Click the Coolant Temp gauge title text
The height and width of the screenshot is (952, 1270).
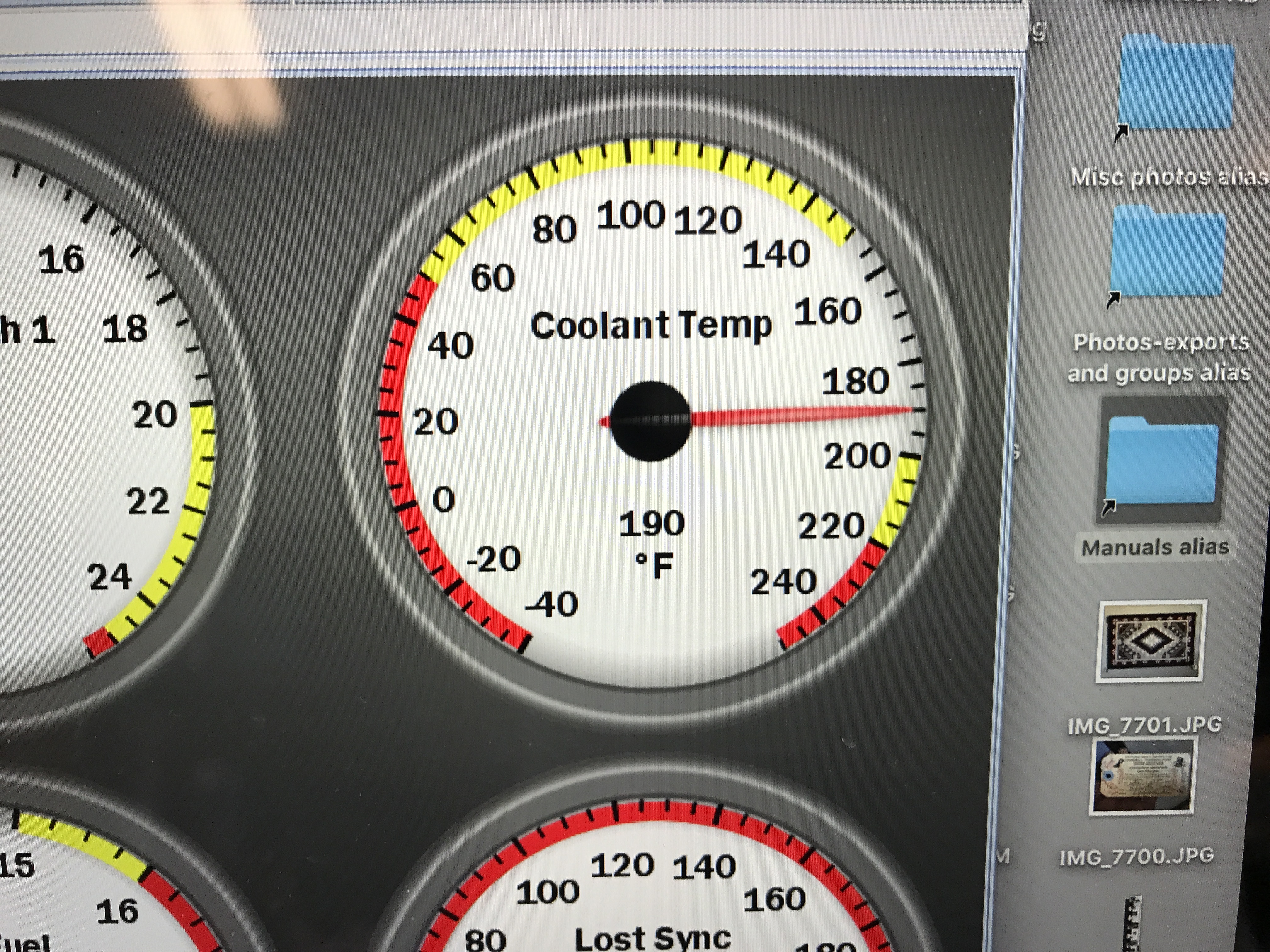point(650,326)
